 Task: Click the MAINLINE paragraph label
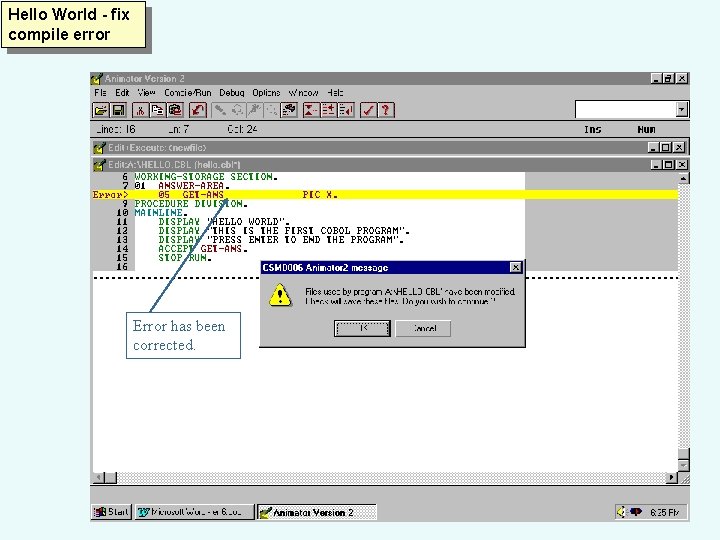pyautogui.click(x=161, y=213)
